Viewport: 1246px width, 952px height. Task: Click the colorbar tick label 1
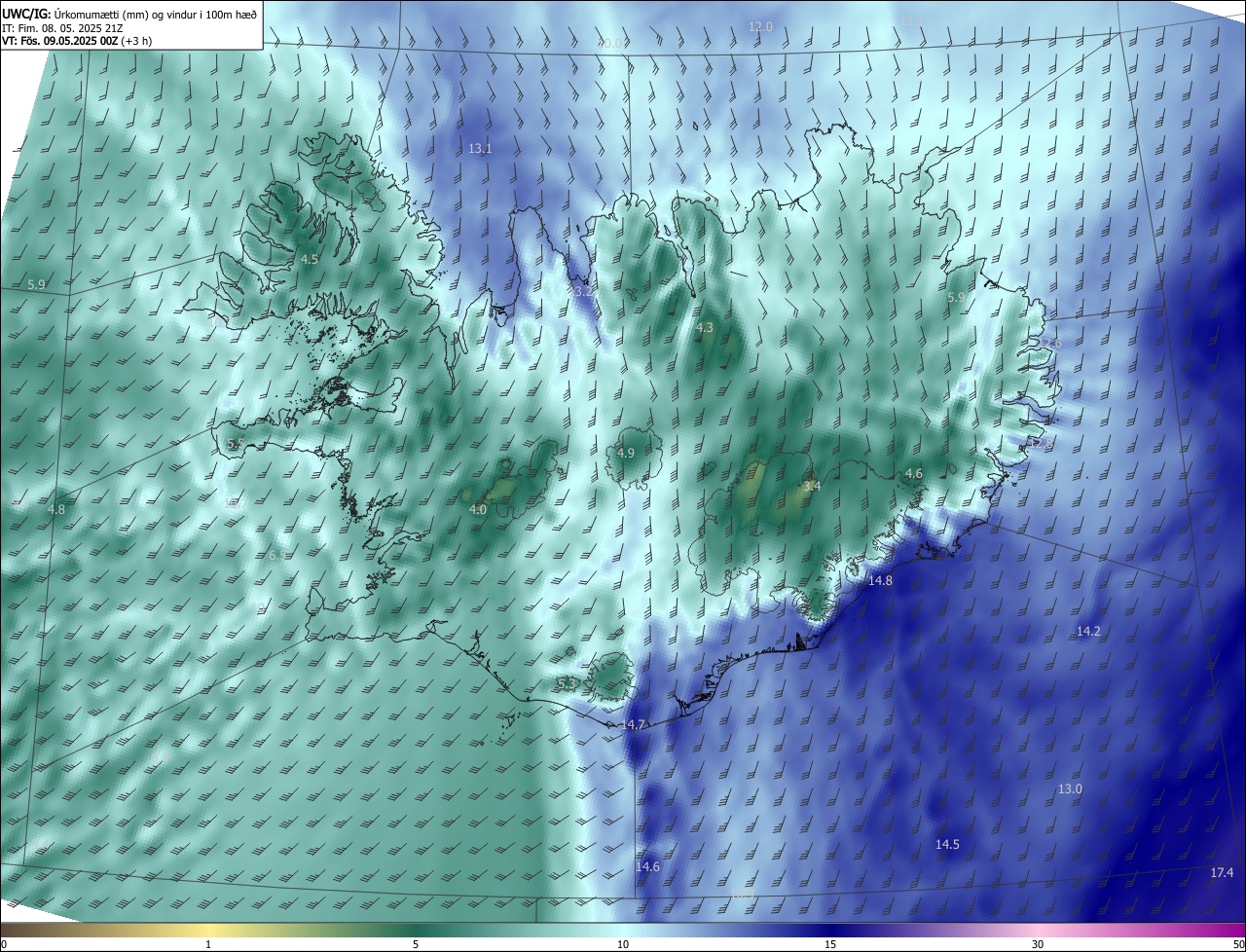point(208,944)
